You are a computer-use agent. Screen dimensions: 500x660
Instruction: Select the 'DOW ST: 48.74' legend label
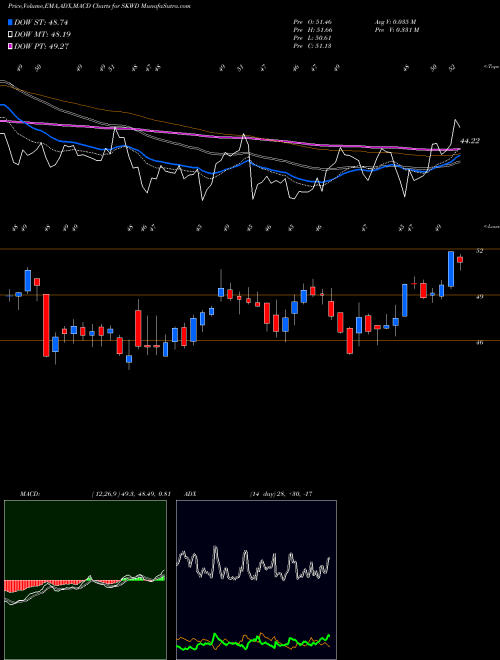pos(41,22)
